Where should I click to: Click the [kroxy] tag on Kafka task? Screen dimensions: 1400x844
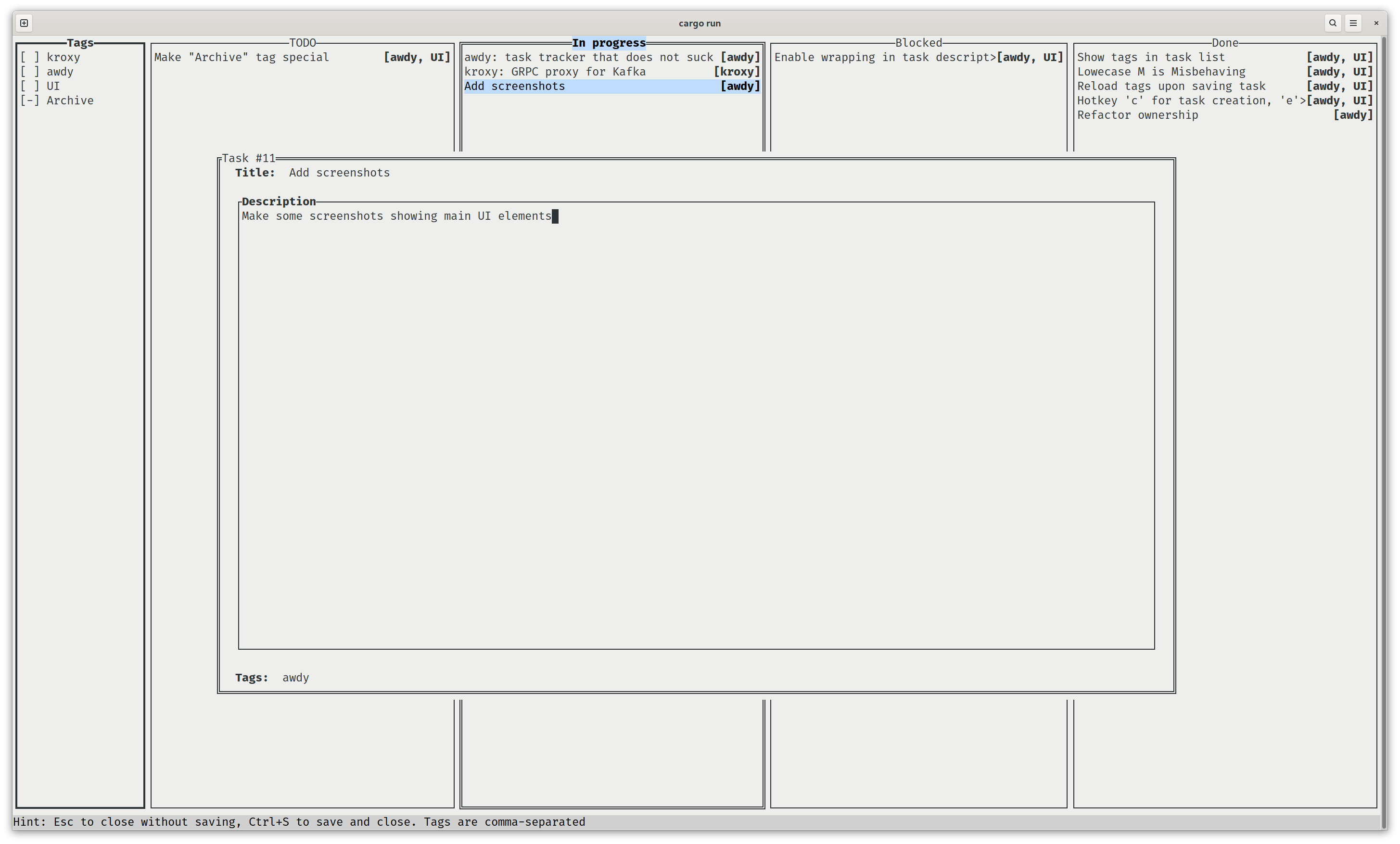tap(737, 72)
